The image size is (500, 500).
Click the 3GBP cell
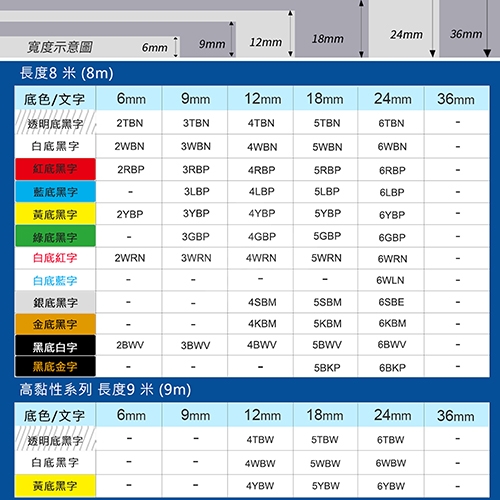tap(196, 237)
